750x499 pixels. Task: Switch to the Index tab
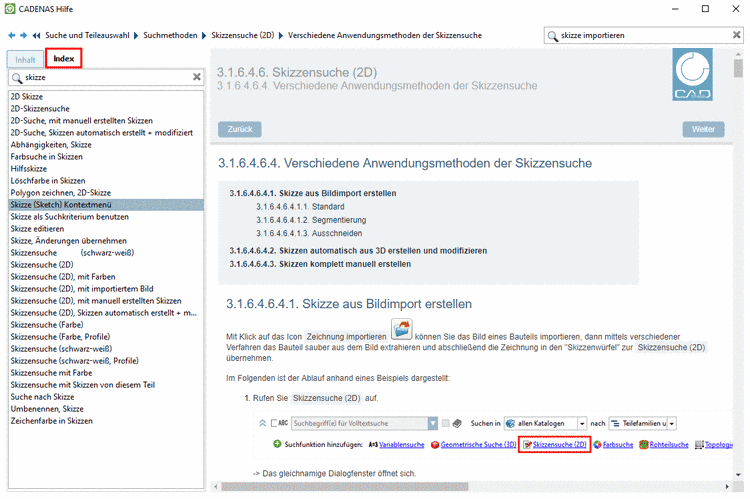tap(64, 58)
